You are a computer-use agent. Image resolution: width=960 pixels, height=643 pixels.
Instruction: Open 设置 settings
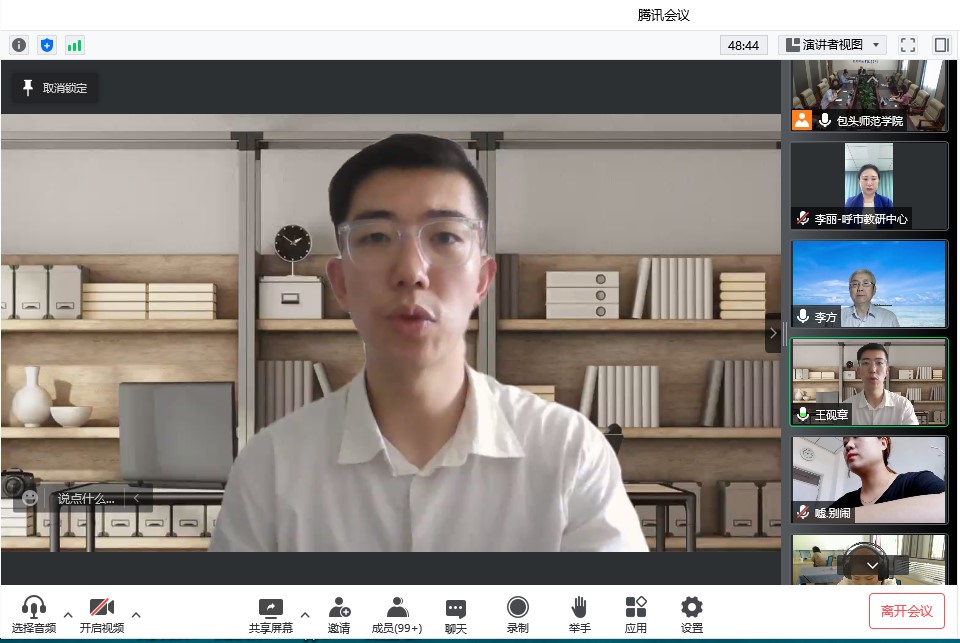click(692, 614)
